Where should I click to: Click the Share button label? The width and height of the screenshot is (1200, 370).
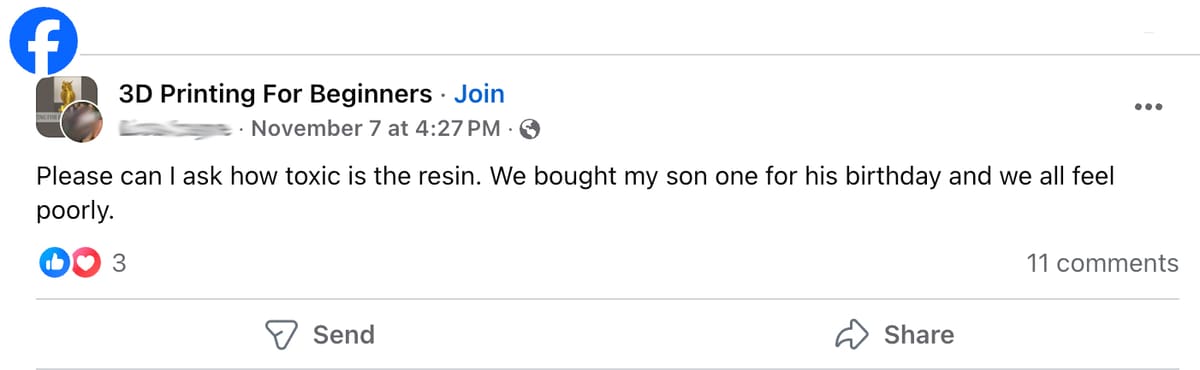(x=919, y=335)
